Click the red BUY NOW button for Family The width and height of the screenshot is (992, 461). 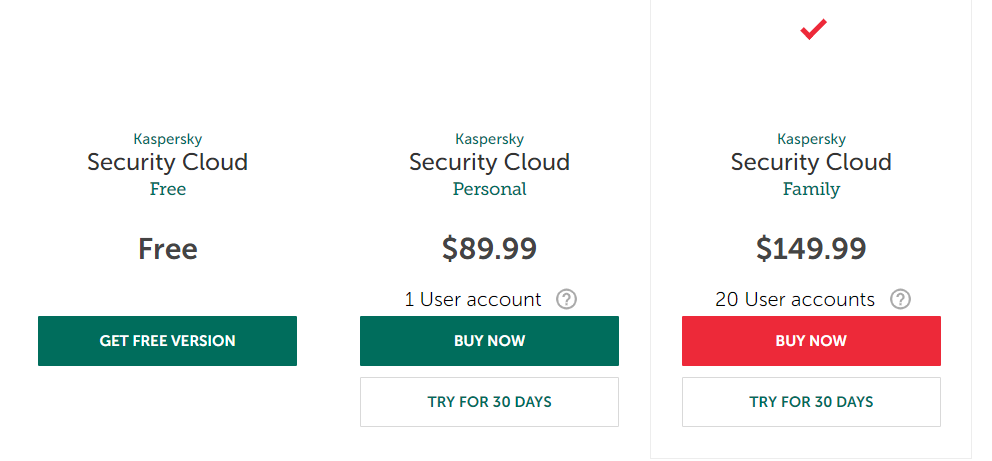point(811,341)
